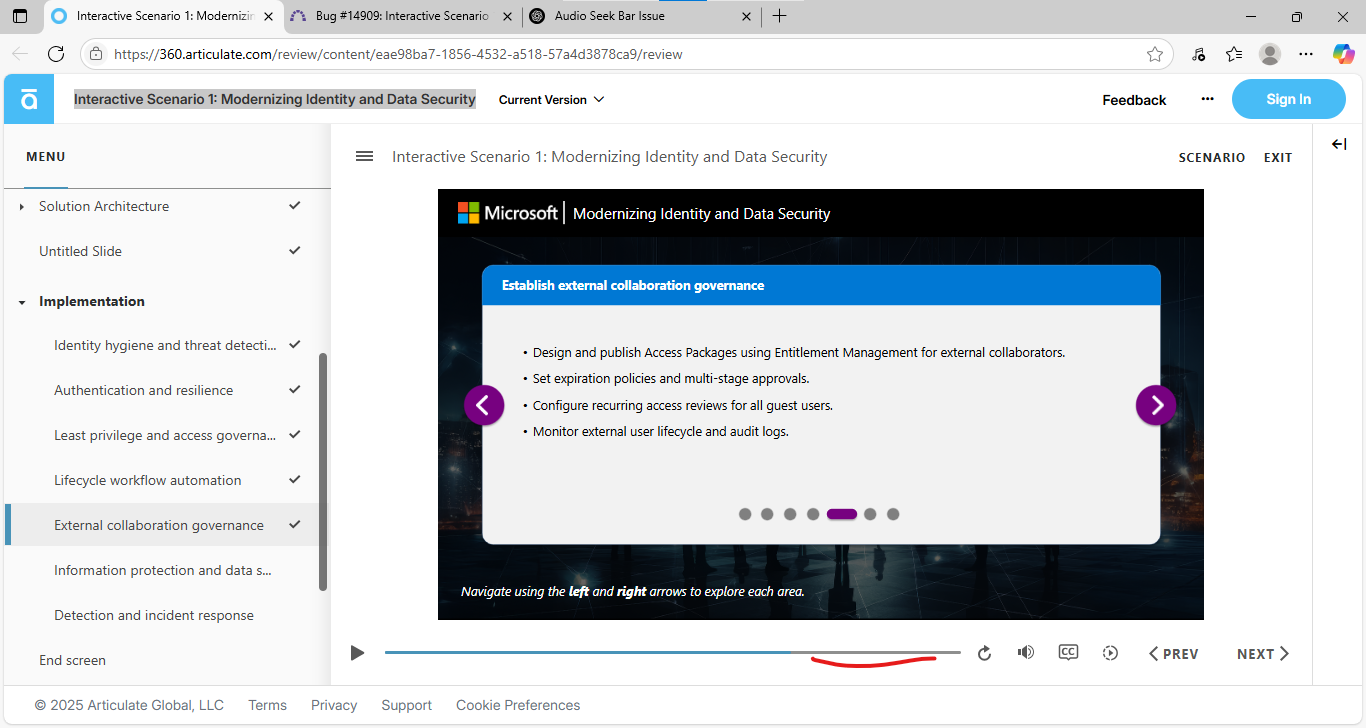
Task: Open the Support link
Action: [x=407, y=705]
